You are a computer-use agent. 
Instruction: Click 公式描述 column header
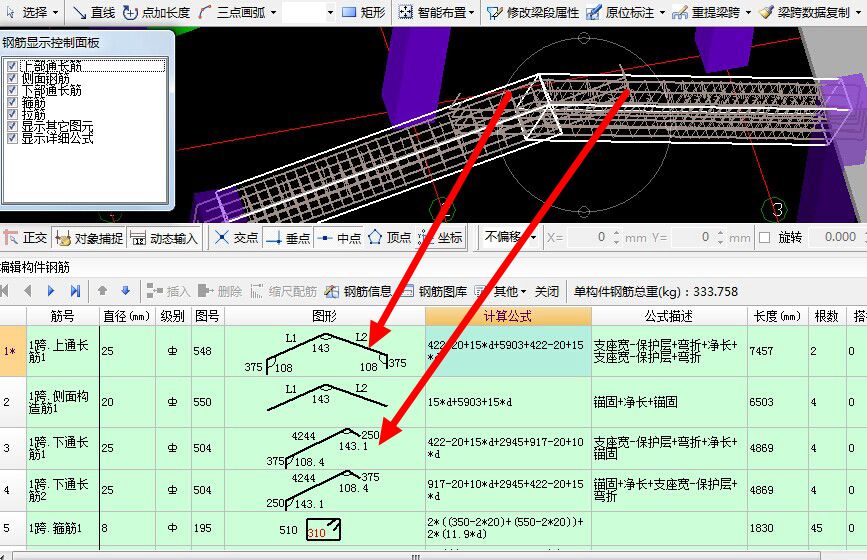pos(669,316)
